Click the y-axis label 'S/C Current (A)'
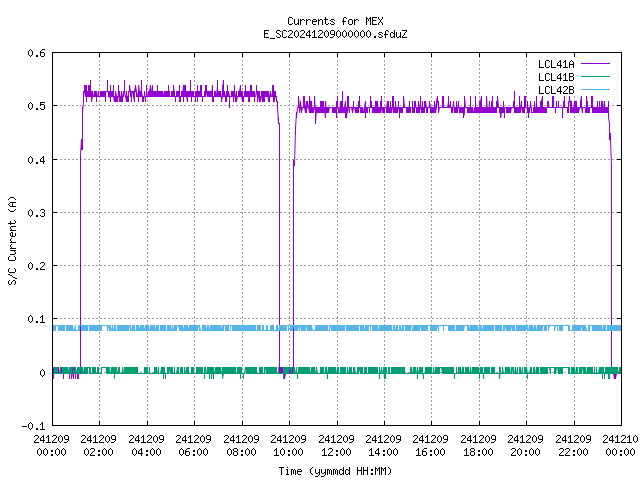This screenshot has height=480, width=640. point(13,240)
